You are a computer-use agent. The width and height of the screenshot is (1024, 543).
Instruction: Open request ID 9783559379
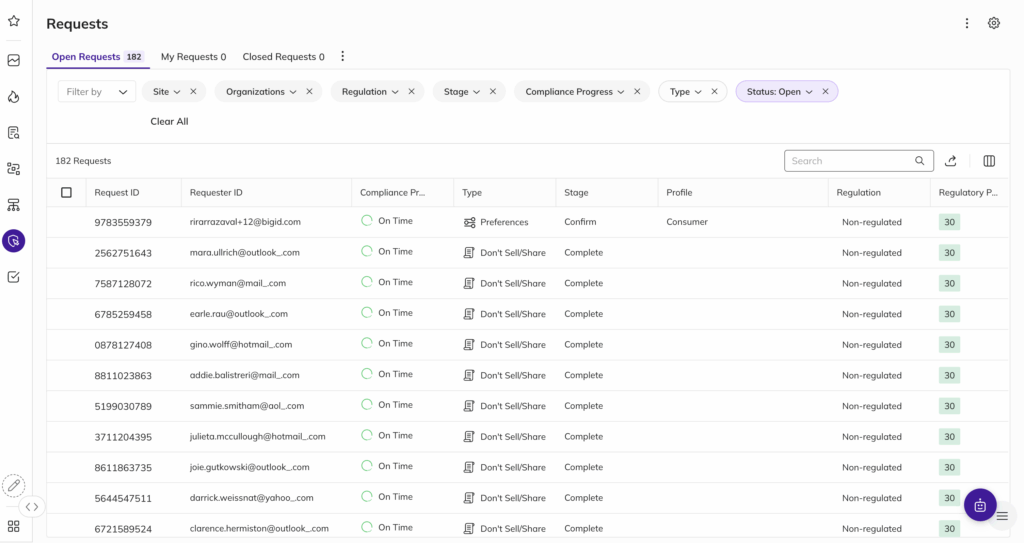[x=123, y=222]
